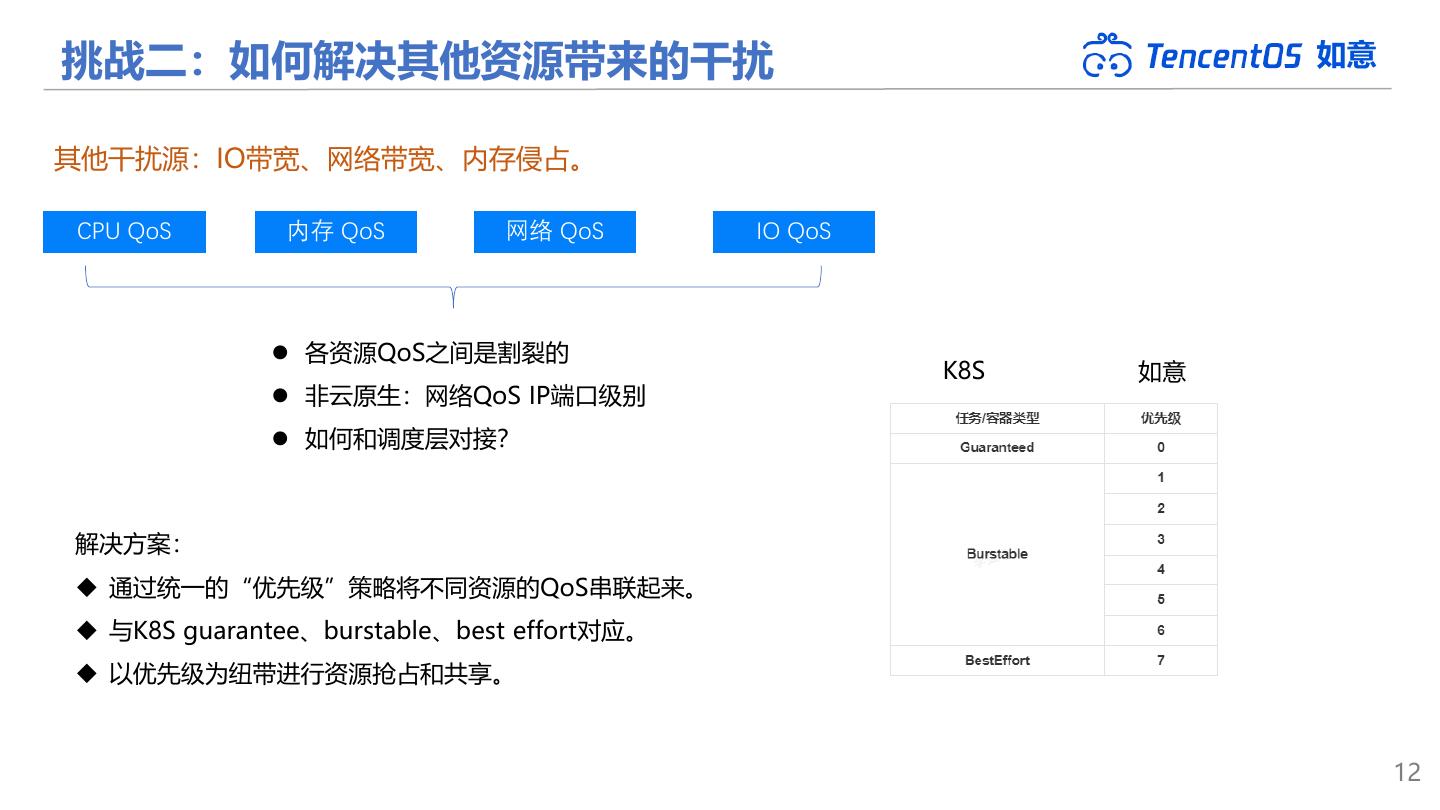Viewport: 1440px width, 810px height.
Task: Expand the 优先级 column header
Action: [1160, 418]
